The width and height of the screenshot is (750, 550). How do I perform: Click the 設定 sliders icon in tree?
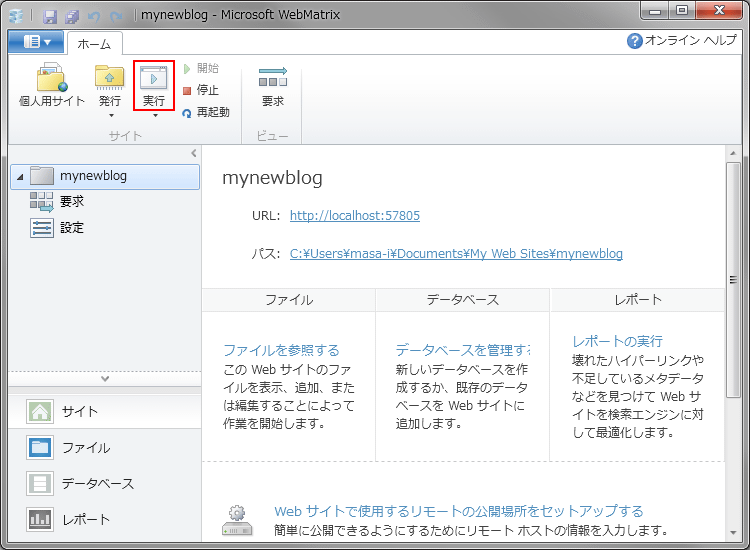(42, 228)
